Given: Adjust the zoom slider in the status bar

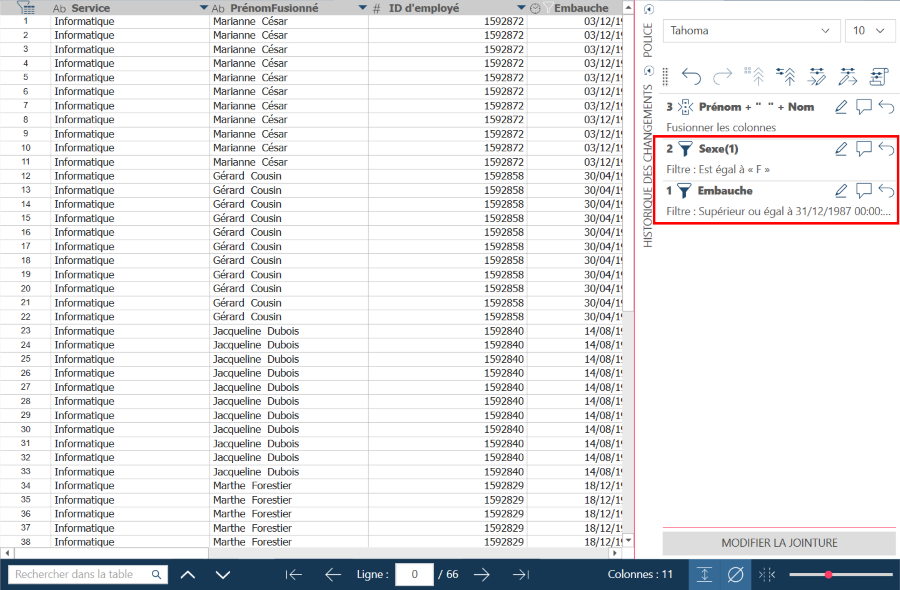Looking at the screenshot, I should (829, 574).
